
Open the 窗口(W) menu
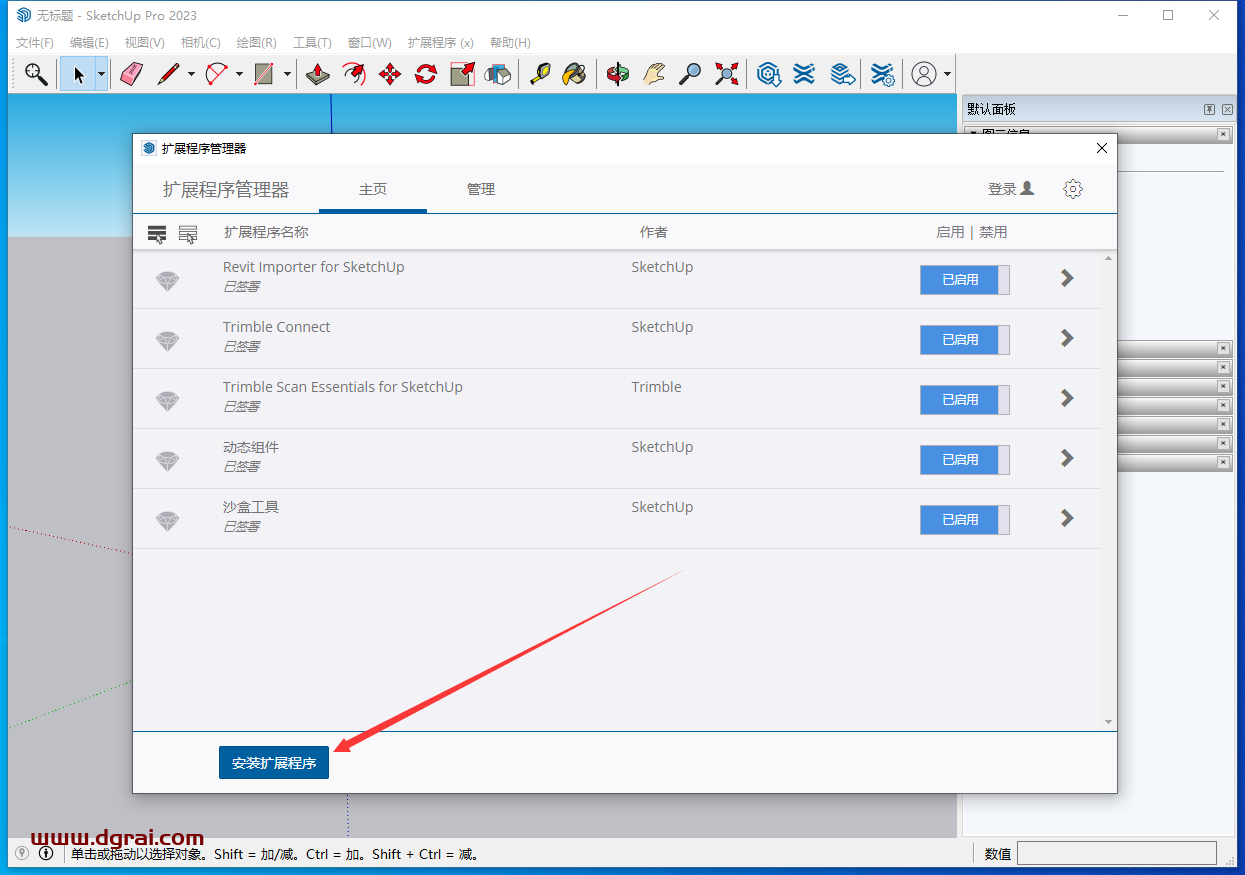tap(370, 43)
